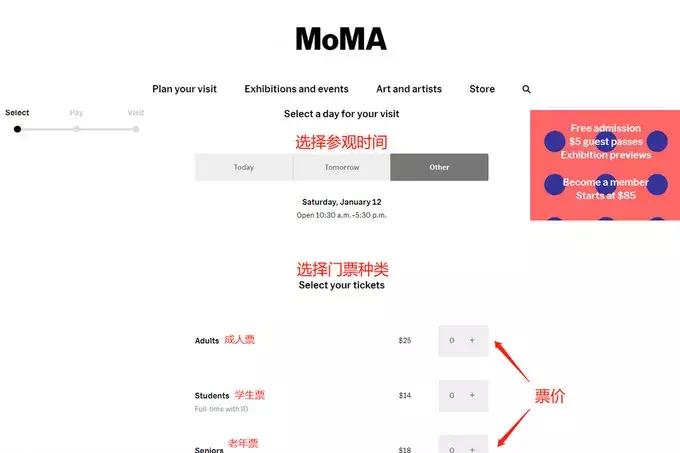Click the MoMA logo
The image size is (680, 453).
click(x=340, y=39)
